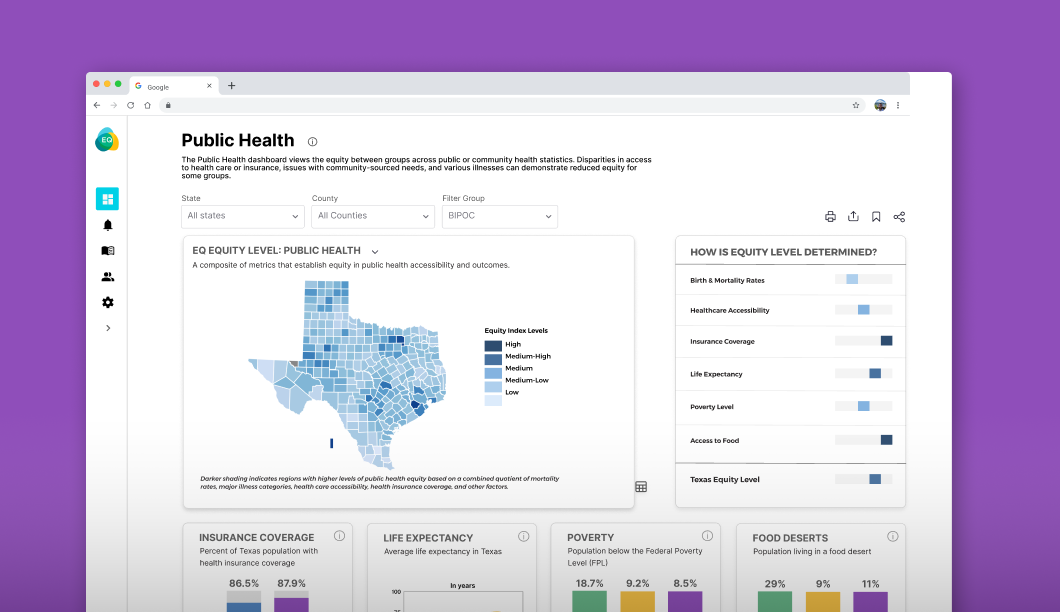
Task: Open the Filter Group BIPOC dropdown
Action: tap(499, 216)
